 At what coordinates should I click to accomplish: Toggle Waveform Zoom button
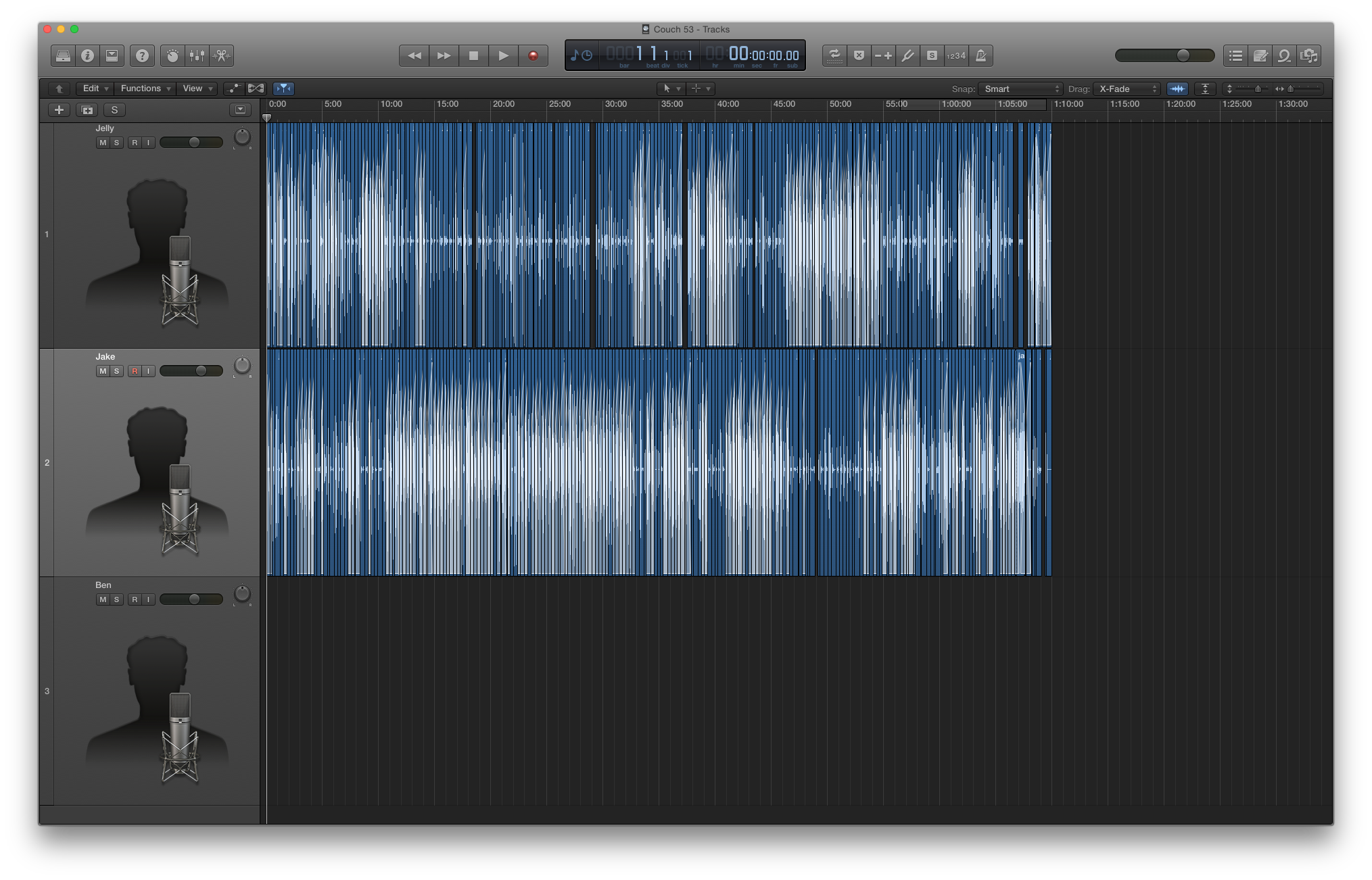pyautogui.click(x=1177, y=89)
